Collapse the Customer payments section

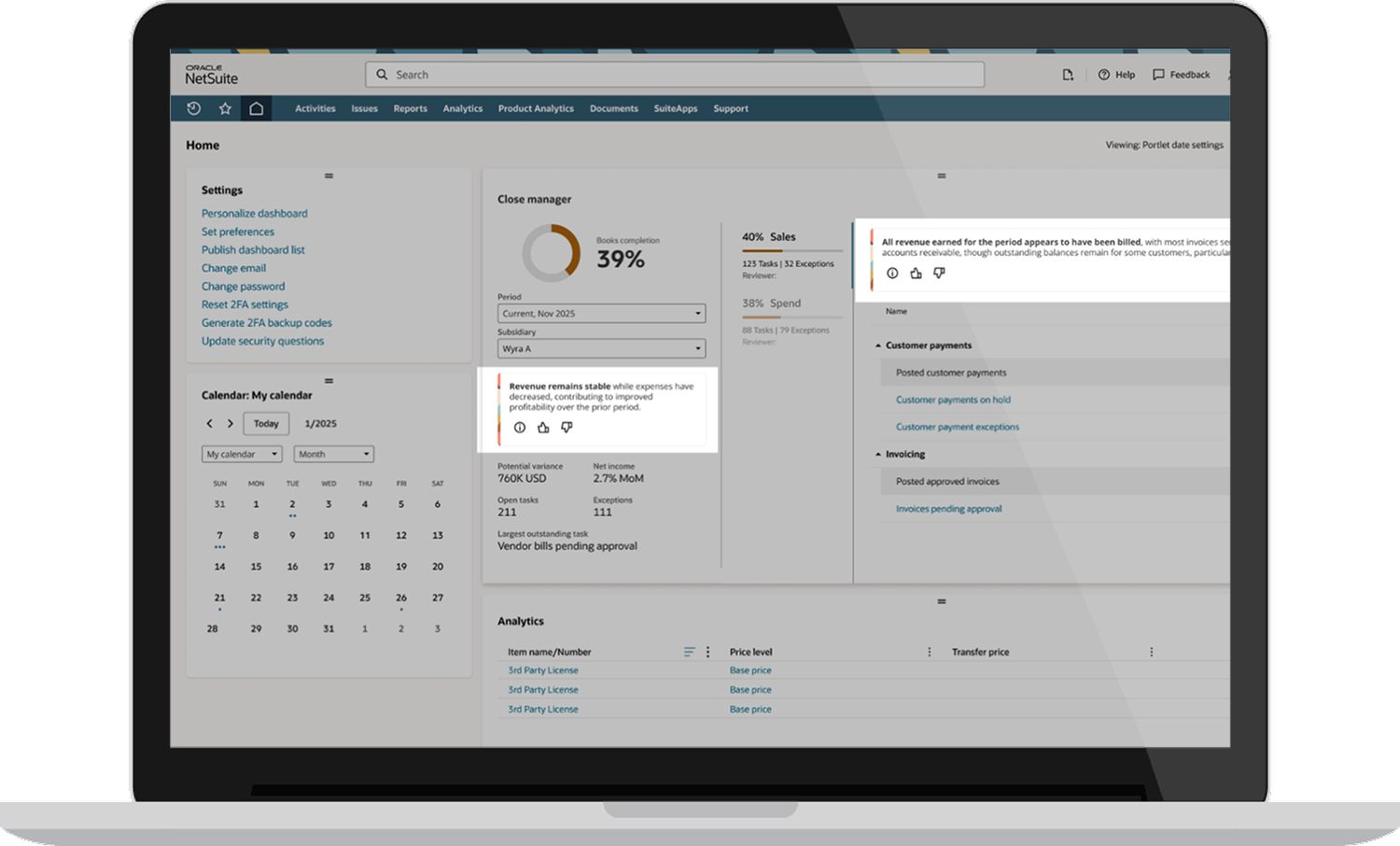(x=878, y=345)
